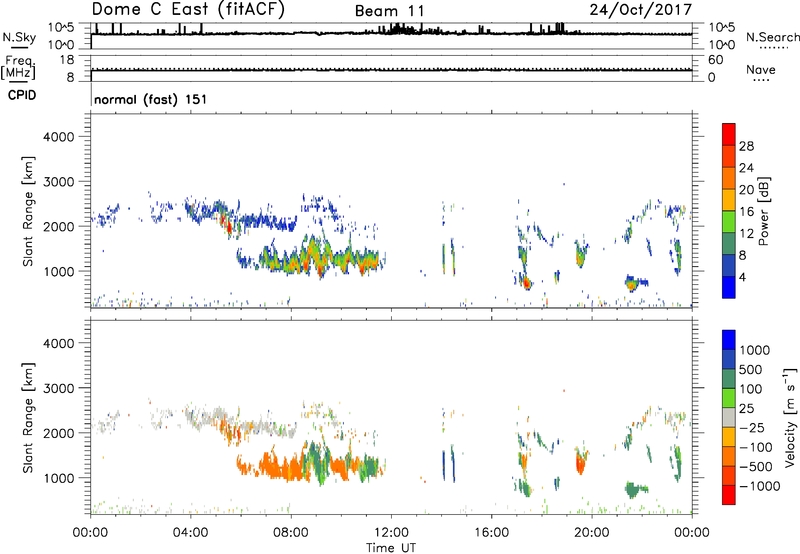Click the "4000" range tick in the power panel
Screen dimensions: 800x554
point(58,137)
